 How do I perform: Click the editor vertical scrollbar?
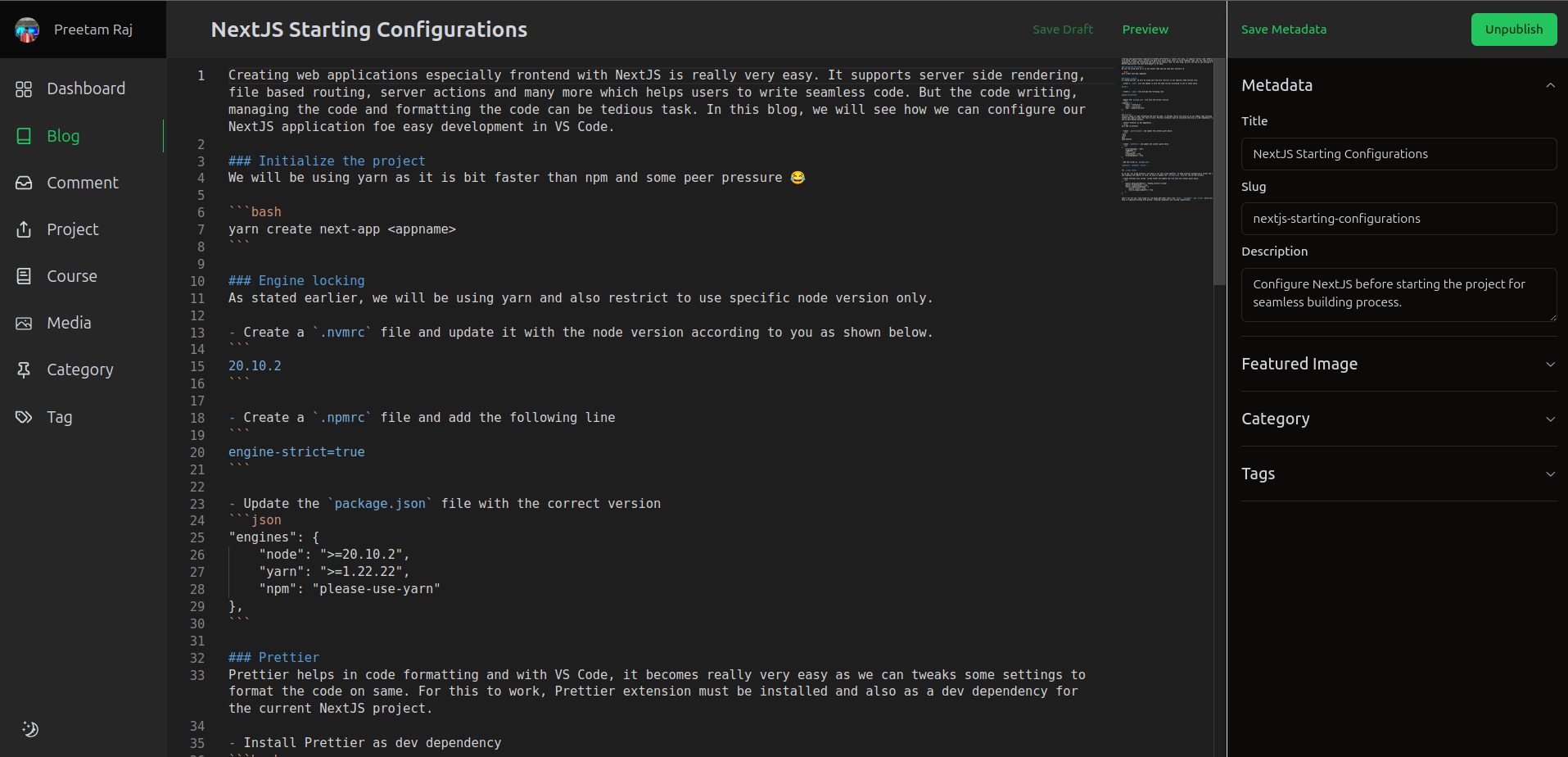coord(1219,171)
